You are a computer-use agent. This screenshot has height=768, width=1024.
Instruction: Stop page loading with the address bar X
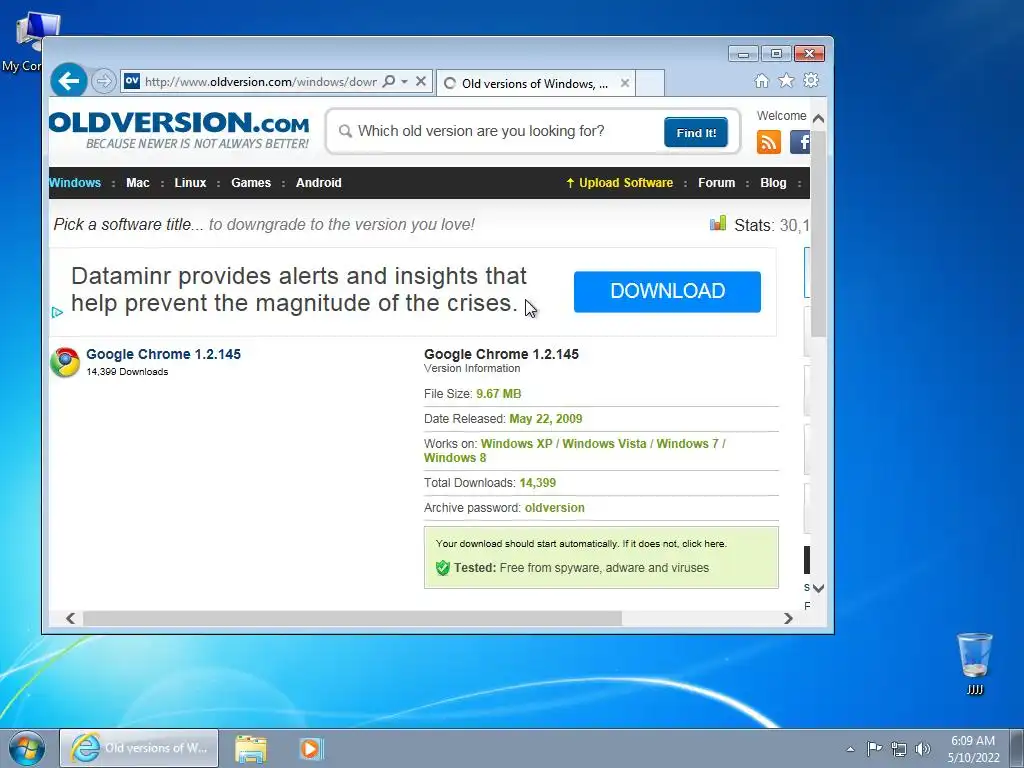click(421, 81)
